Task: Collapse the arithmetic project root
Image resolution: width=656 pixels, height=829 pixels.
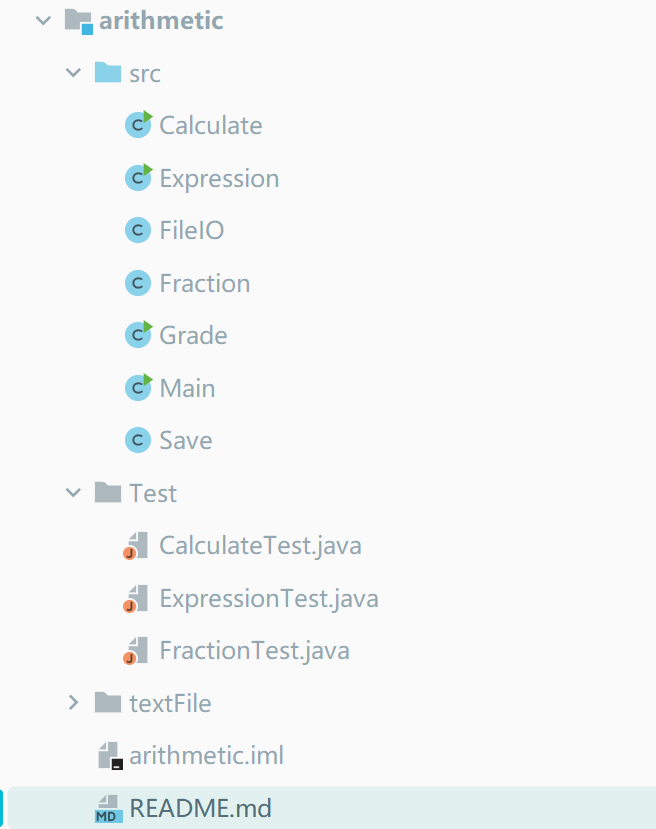Action: coord(42,20)
